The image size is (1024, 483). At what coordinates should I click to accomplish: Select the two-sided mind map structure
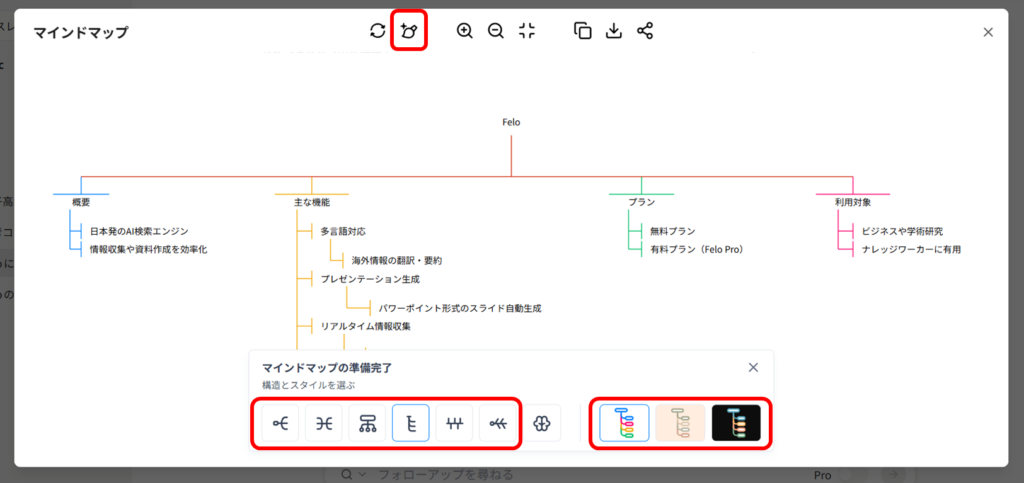coord(324,424)
